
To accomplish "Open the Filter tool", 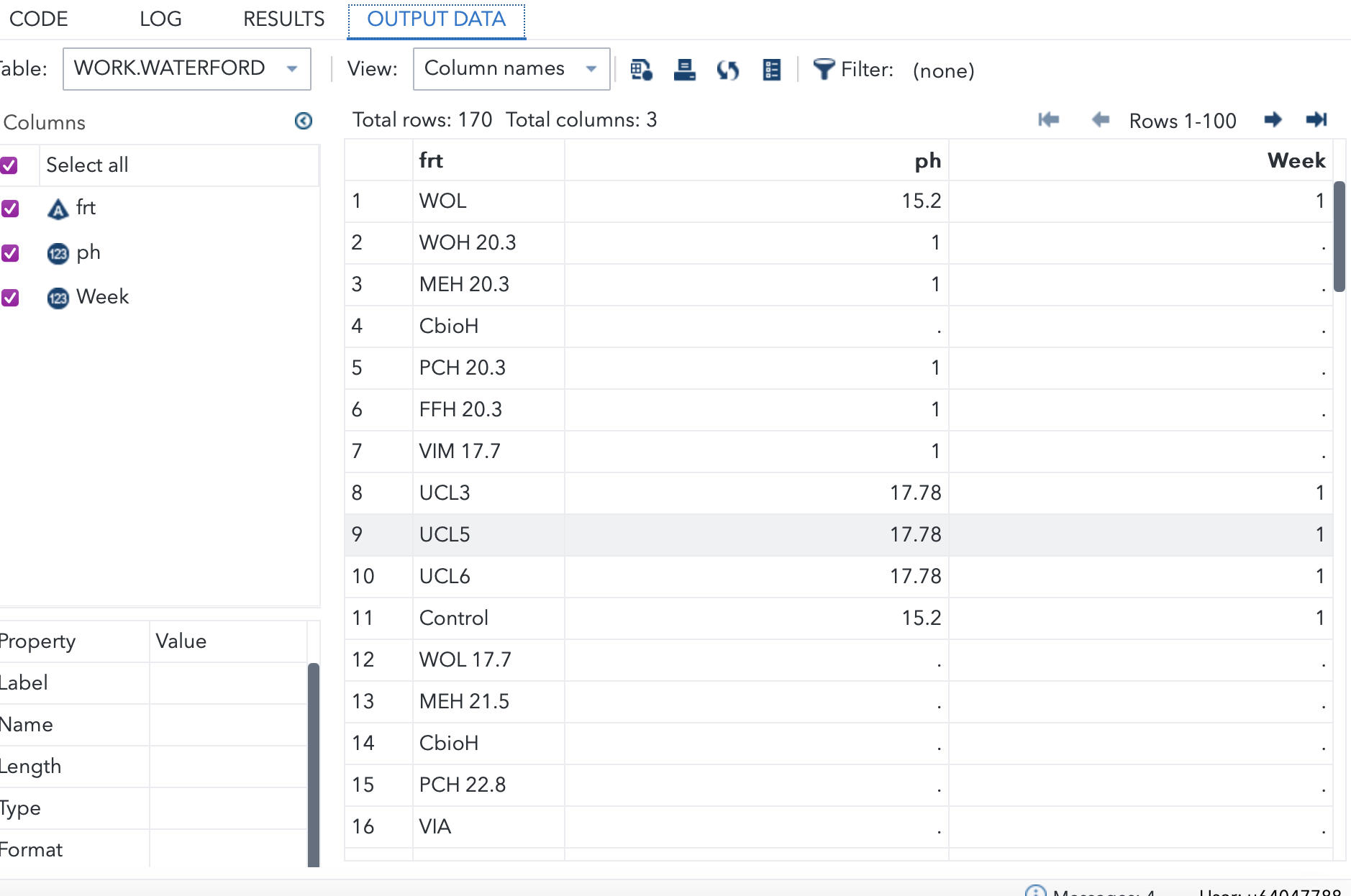I will pos(824,70).
